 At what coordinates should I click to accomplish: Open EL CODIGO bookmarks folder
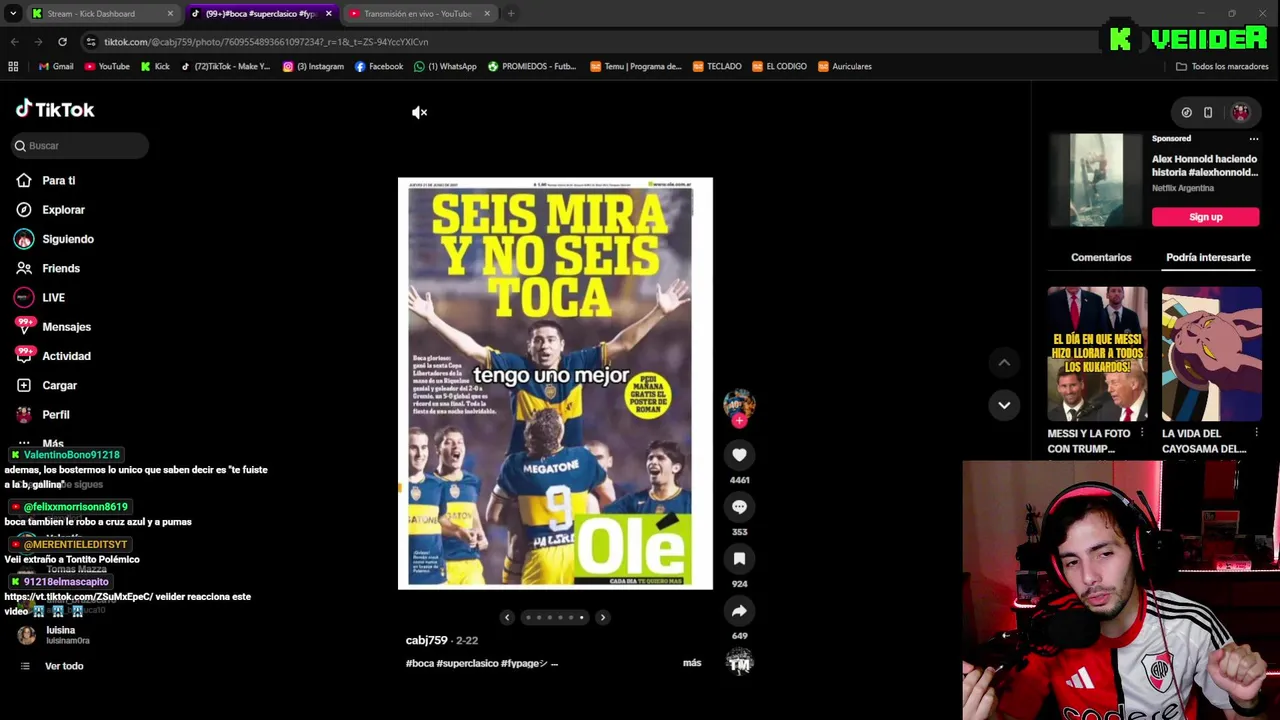tap(778, 67)
